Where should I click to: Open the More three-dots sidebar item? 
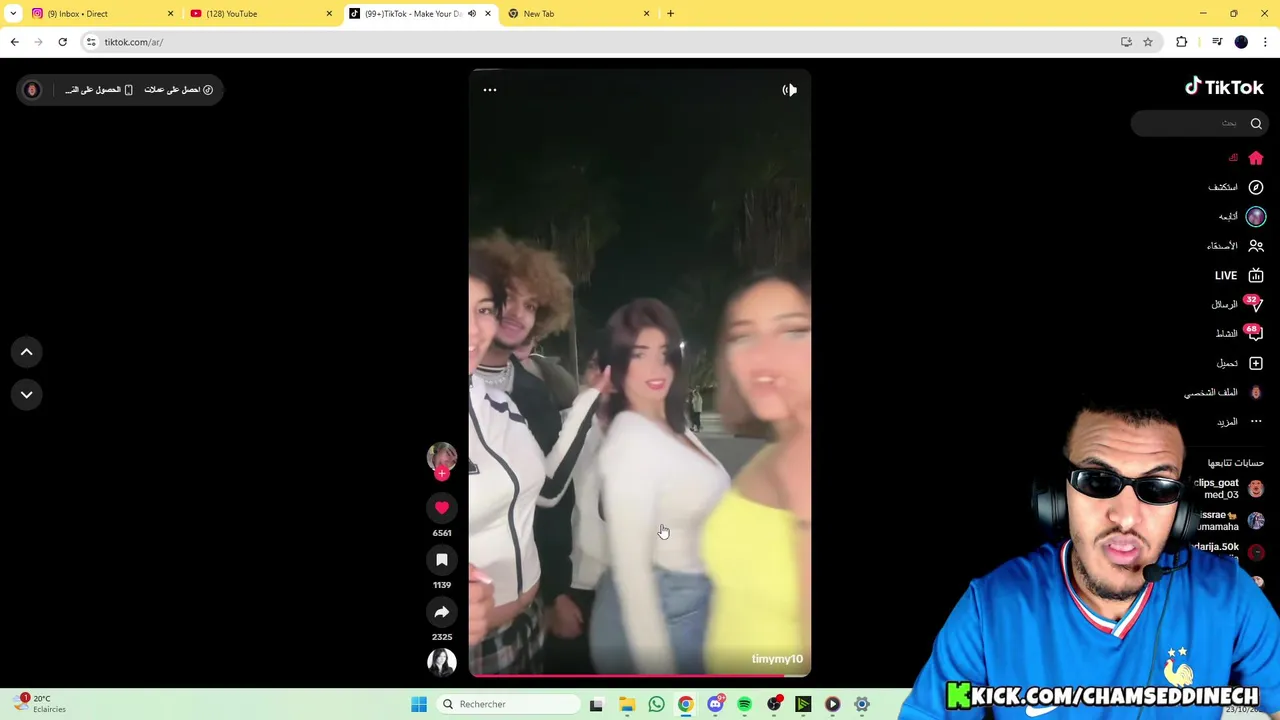[1256, 421]
